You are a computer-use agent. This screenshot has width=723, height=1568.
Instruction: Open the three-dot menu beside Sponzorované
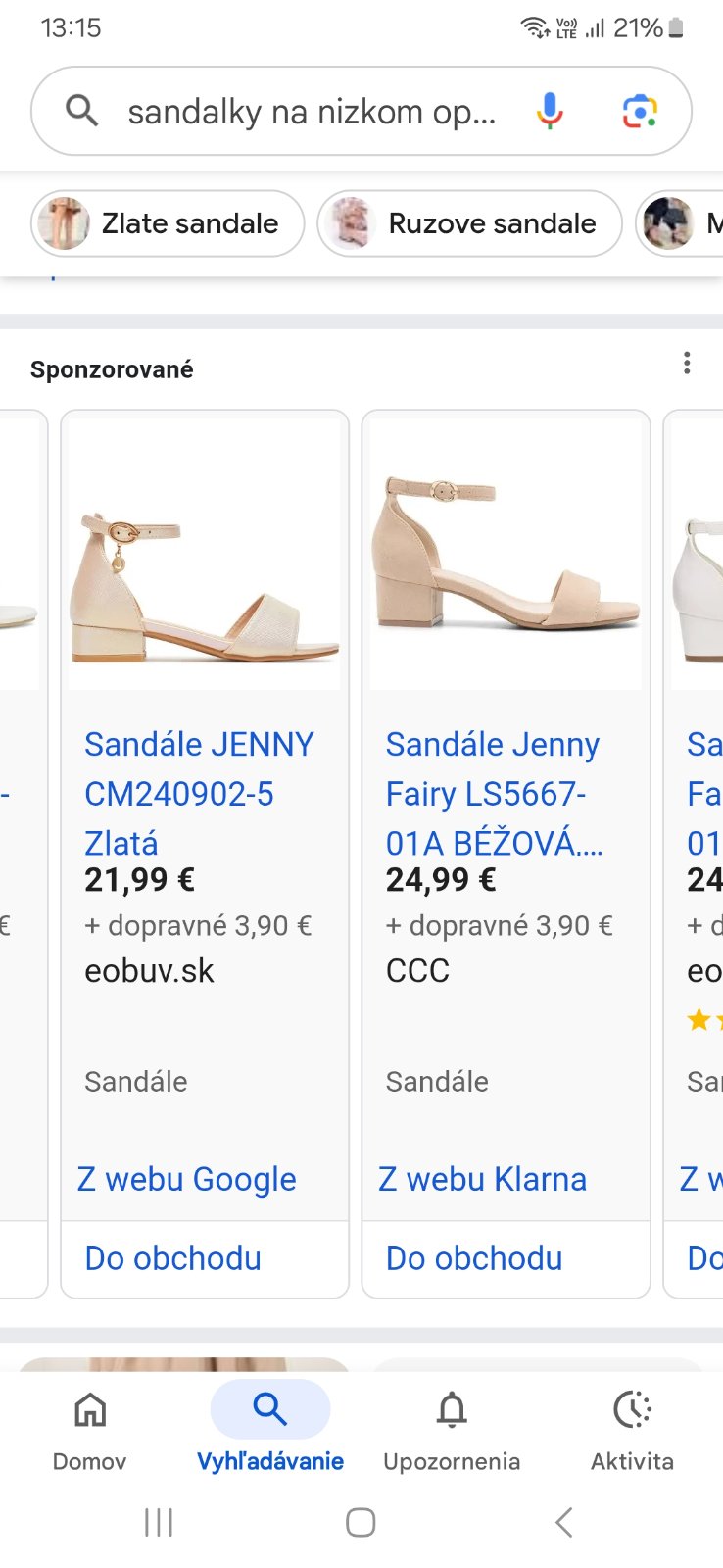coord(687,364)
